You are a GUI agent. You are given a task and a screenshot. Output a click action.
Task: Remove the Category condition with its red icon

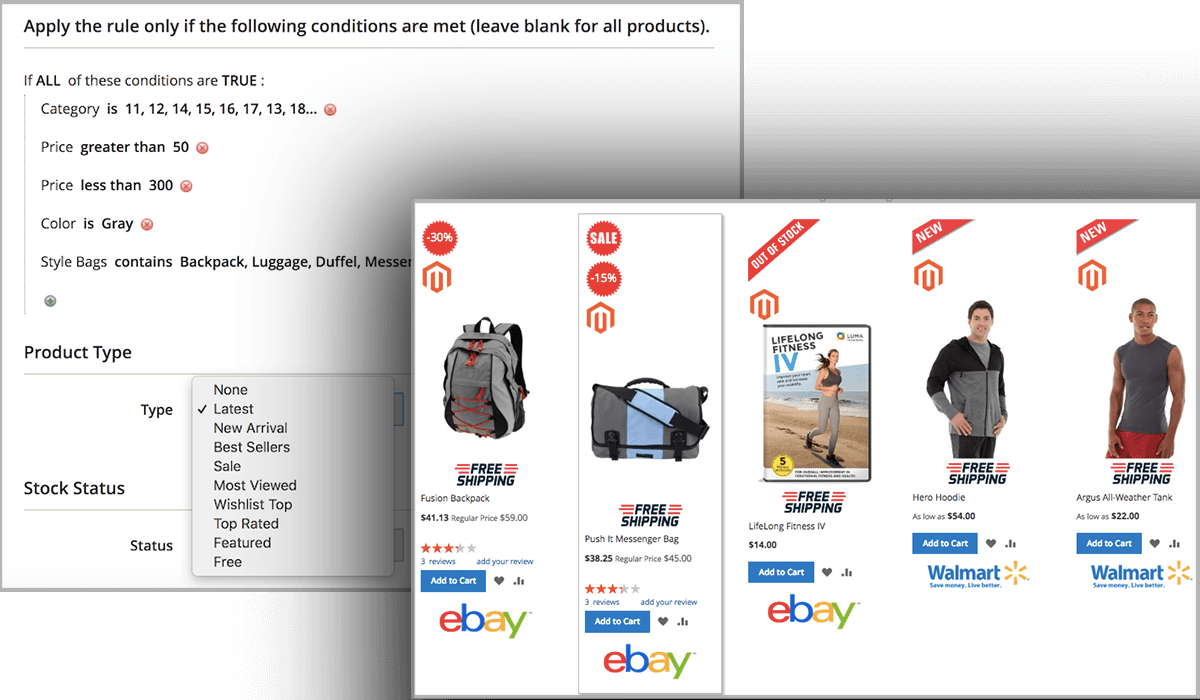click(x=330, y=109)
